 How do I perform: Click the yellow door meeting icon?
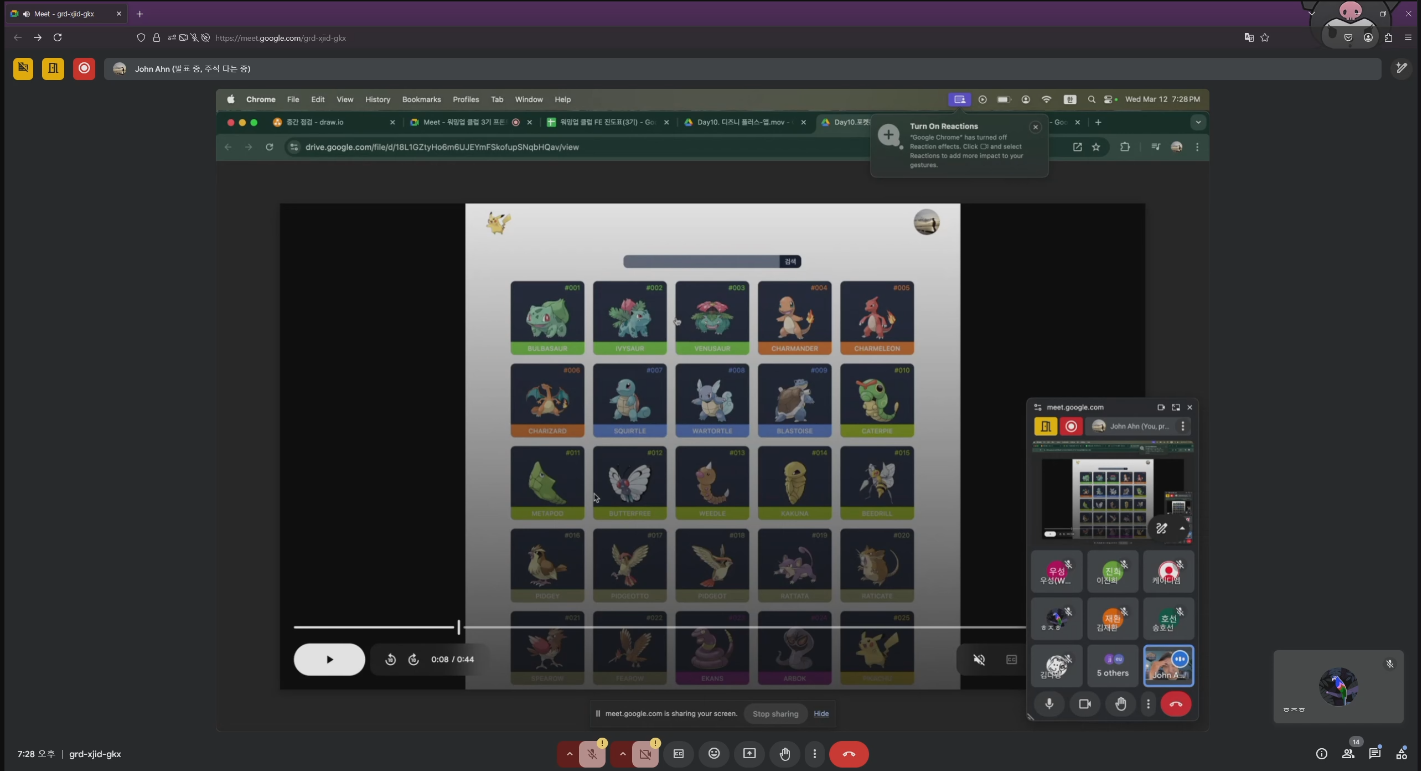53,68
